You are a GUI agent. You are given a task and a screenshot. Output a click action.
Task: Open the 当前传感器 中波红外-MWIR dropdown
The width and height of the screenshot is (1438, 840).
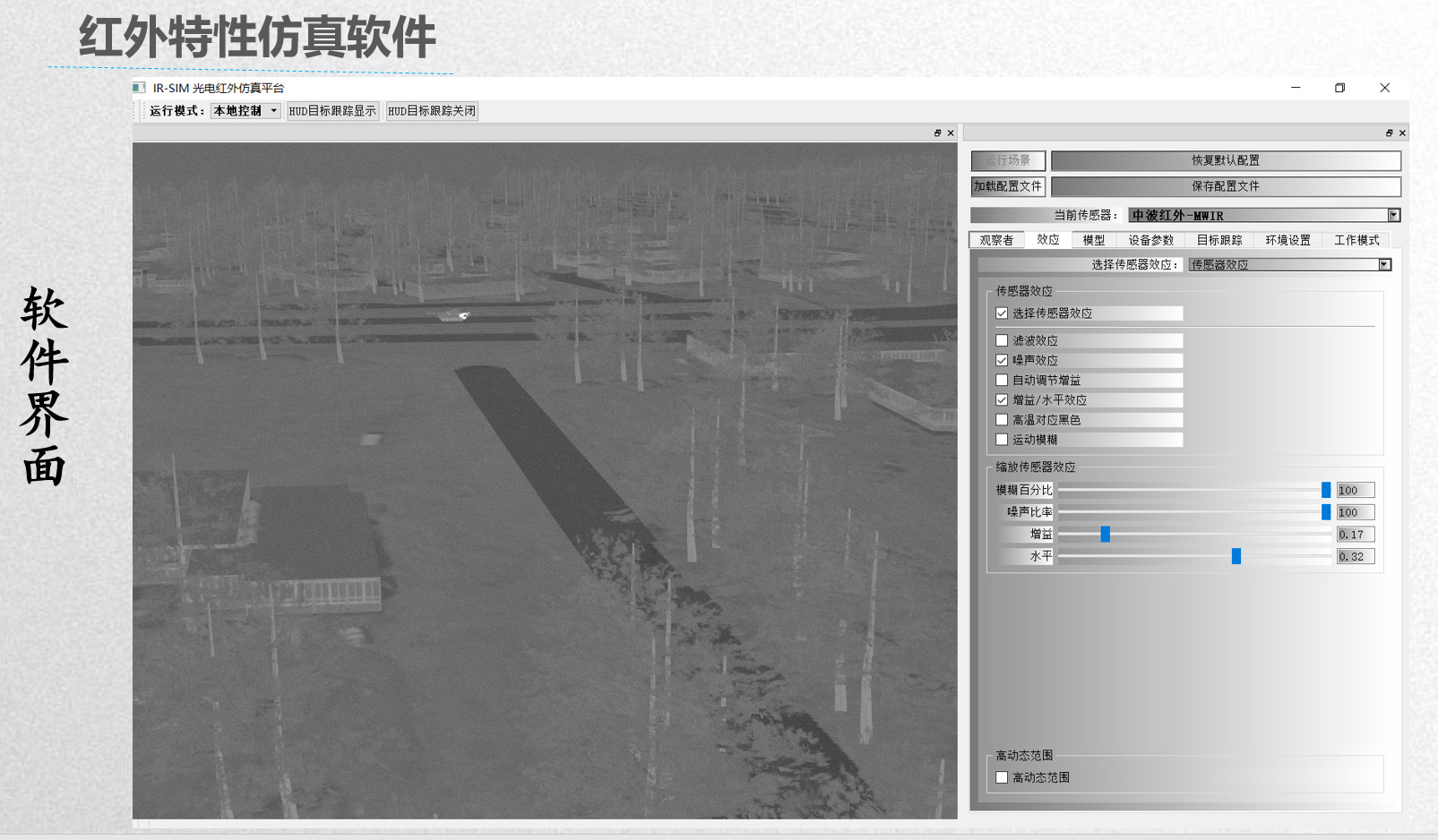[x=1264, y=215]
